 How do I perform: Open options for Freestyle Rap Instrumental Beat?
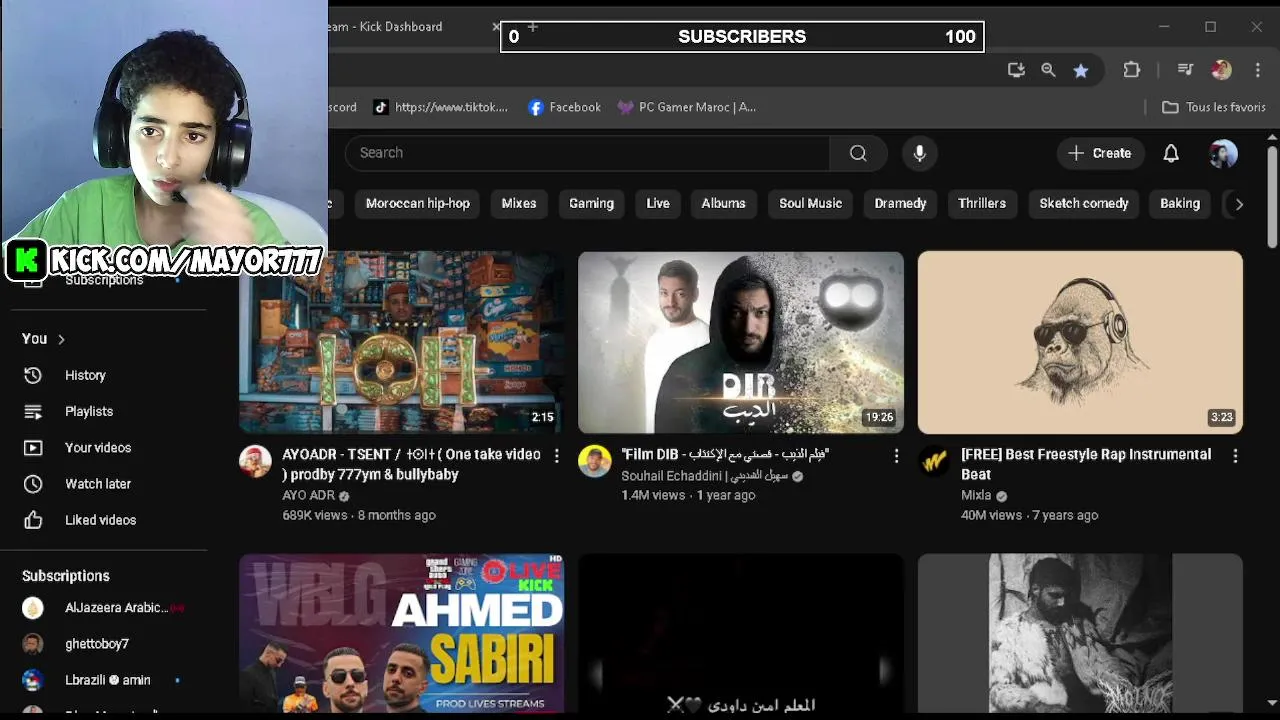click(x=1235, y=456)
